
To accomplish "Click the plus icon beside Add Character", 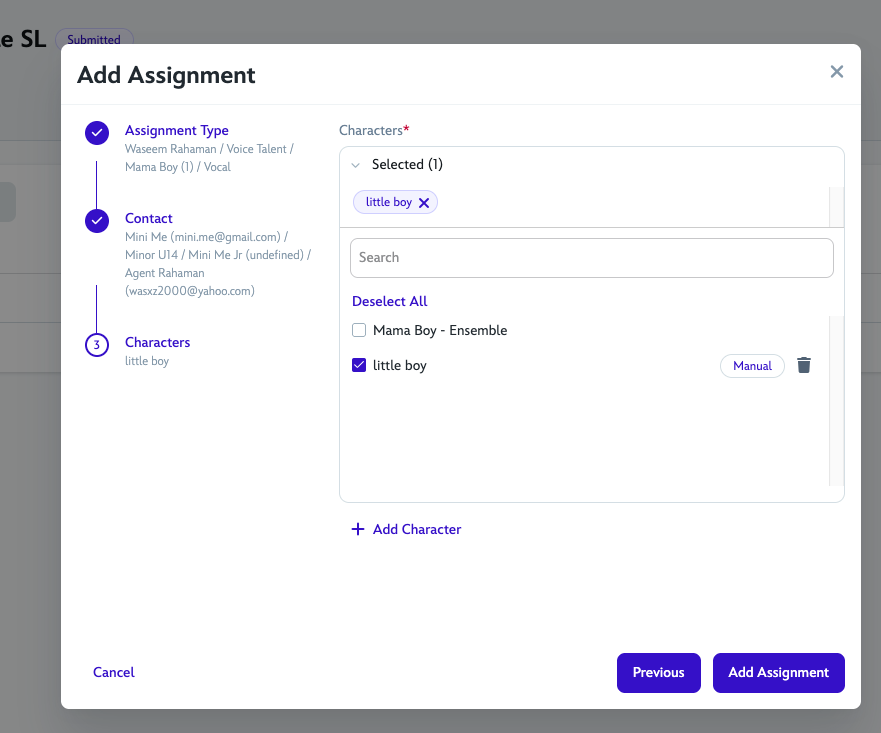I will 358,529.
